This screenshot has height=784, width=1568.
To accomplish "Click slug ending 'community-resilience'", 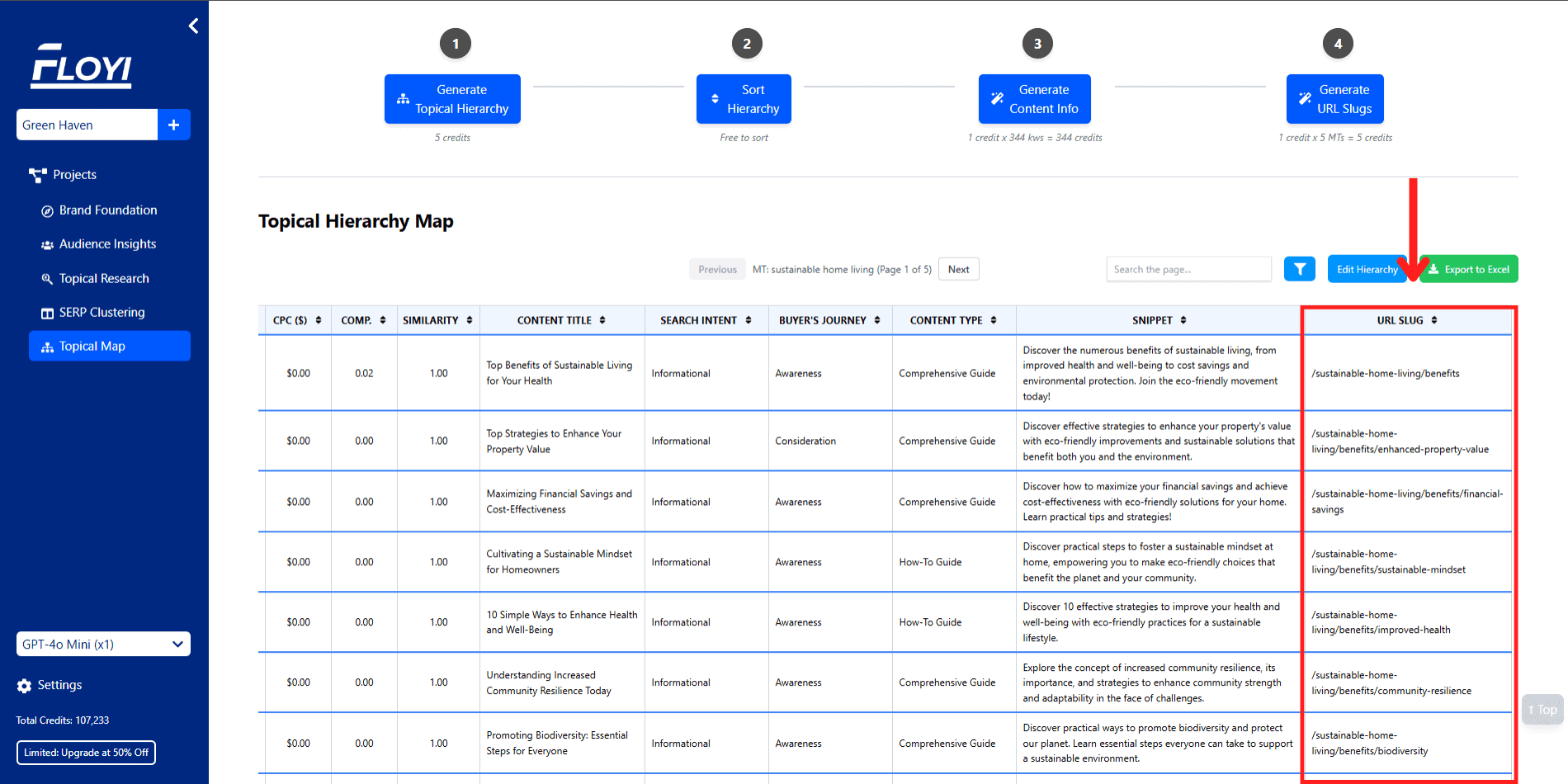I will click(x=1391, y=683).
